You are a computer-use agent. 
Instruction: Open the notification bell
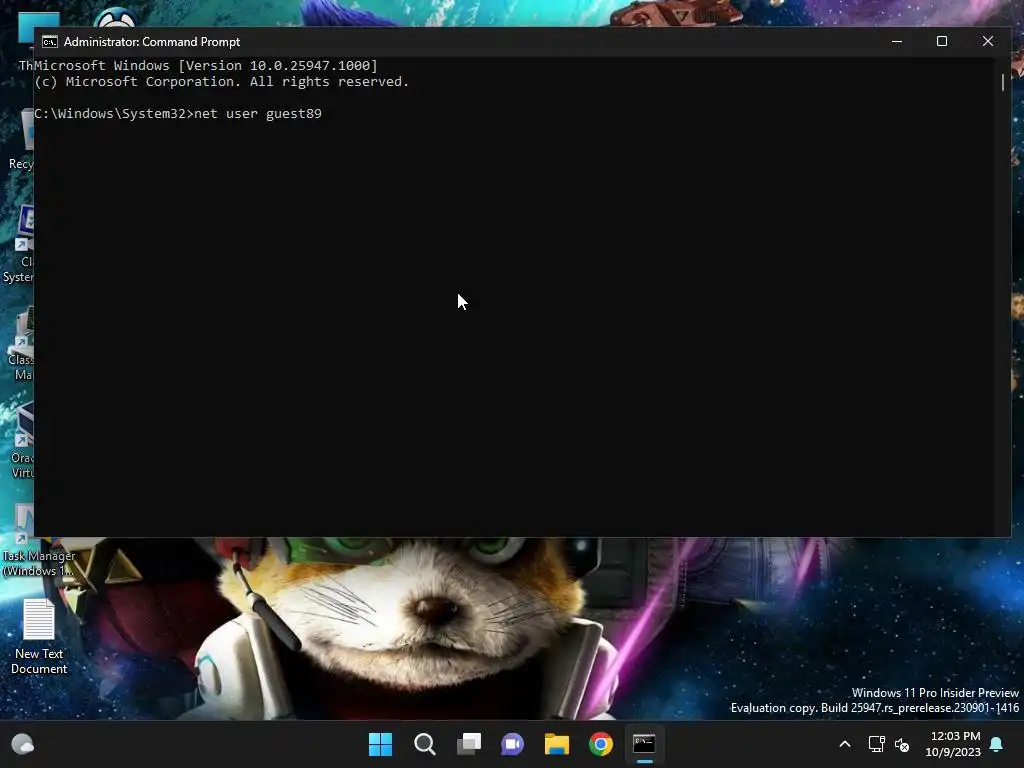[997, 744]
